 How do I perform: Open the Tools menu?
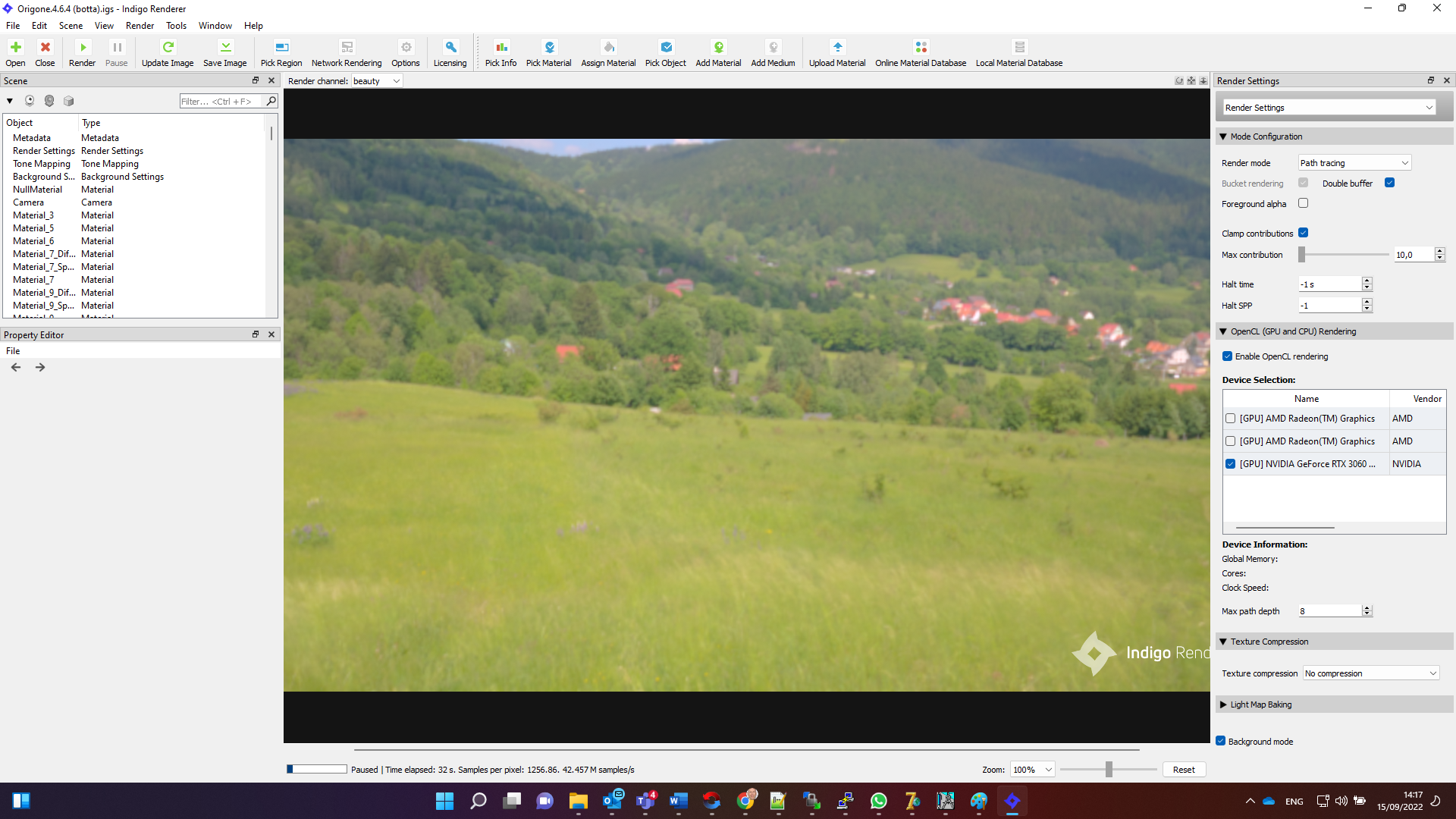(176, 26)
